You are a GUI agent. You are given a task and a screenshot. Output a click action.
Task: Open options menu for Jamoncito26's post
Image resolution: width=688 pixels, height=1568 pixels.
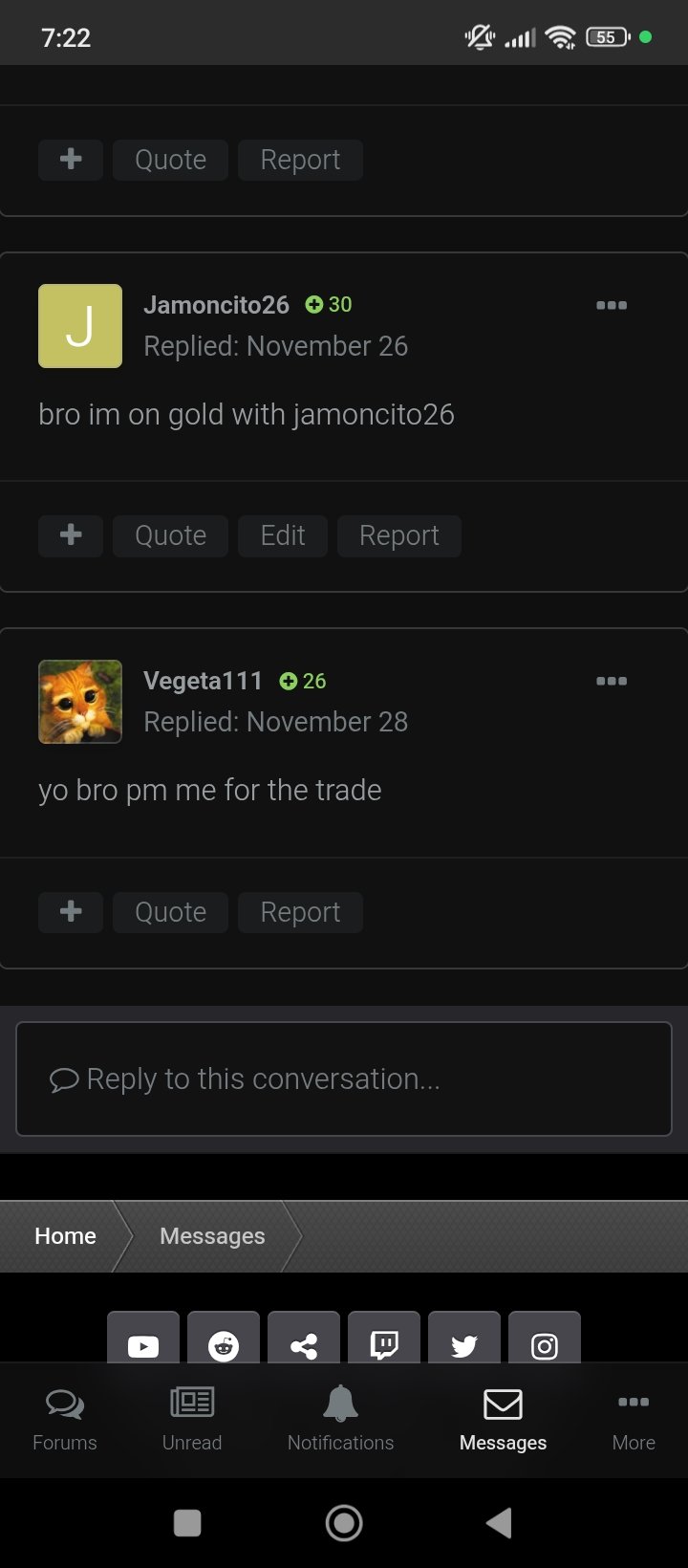pyautogui.click(x=612, y=305)
